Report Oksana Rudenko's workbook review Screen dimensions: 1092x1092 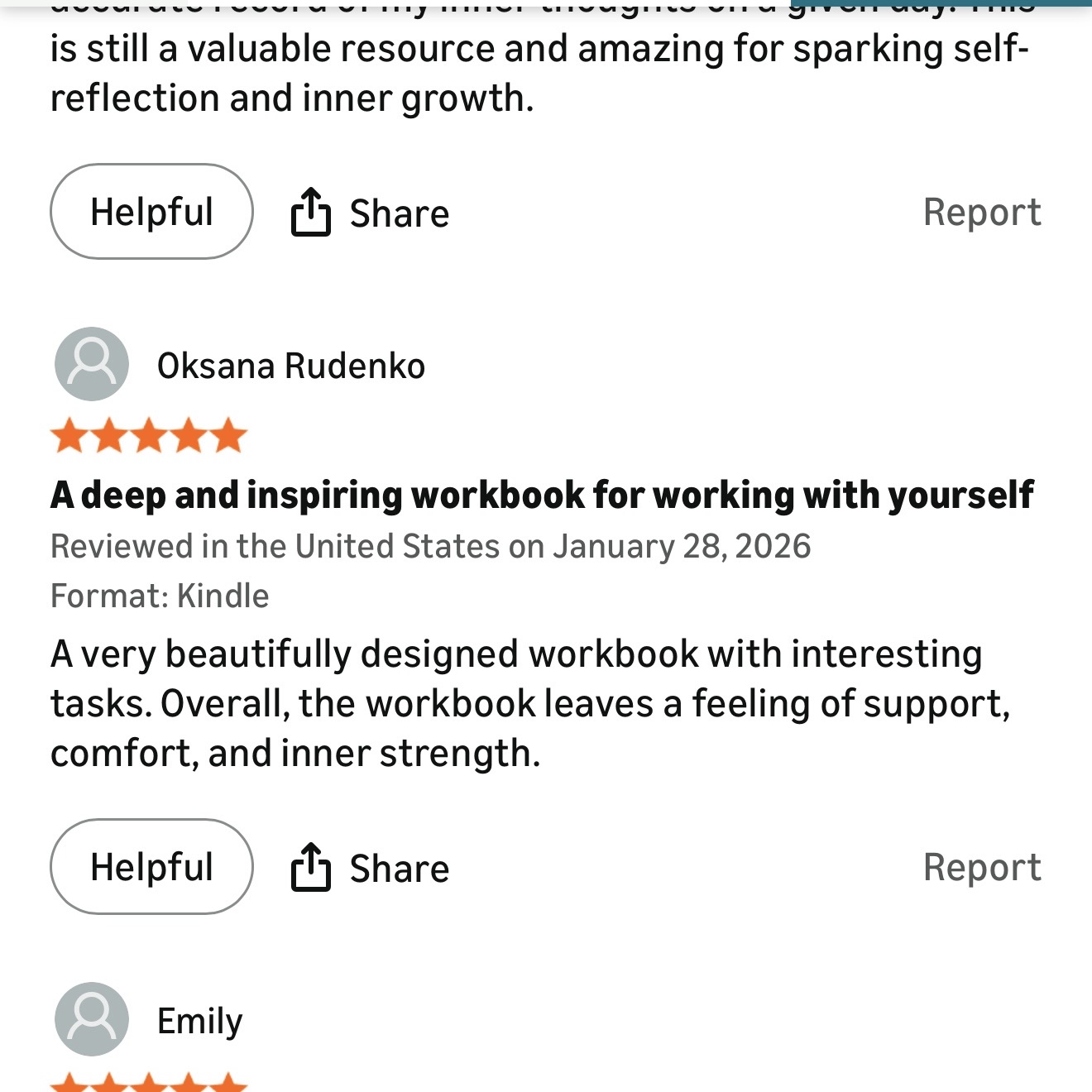tap(982, 867)
